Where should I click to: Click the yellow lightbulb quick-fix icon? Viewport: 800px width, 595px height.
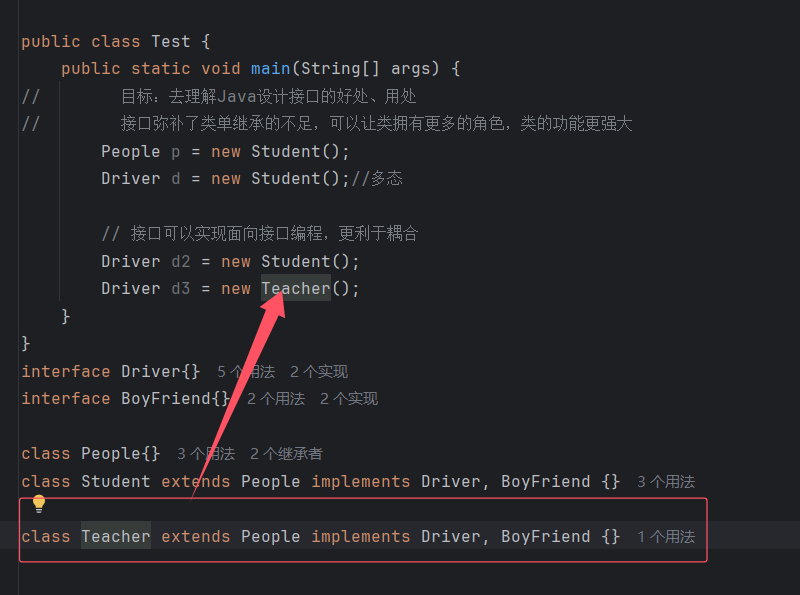tap(39, 504)
